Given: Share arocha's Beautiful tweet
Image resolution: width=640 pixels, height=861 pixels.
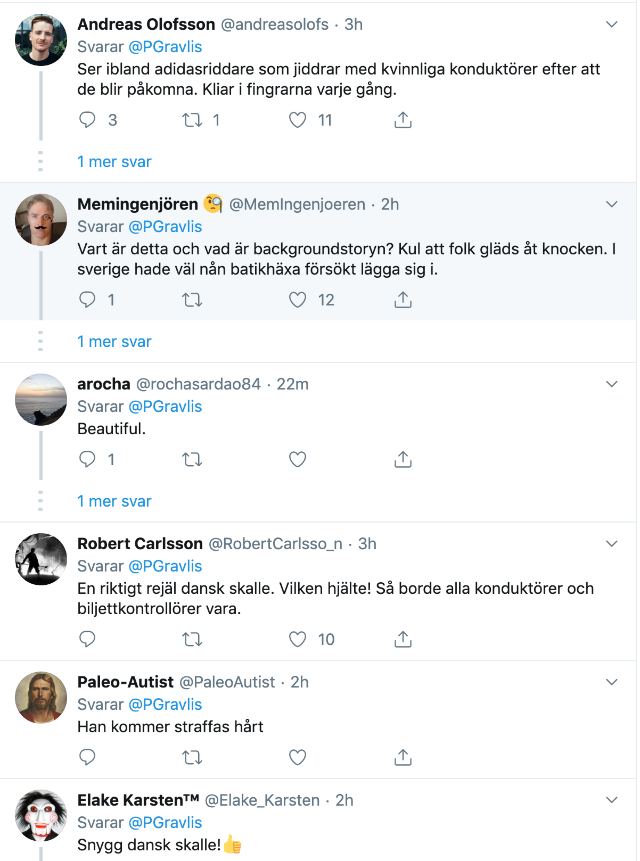Looking at the screenshot, I should pos(403,459).
